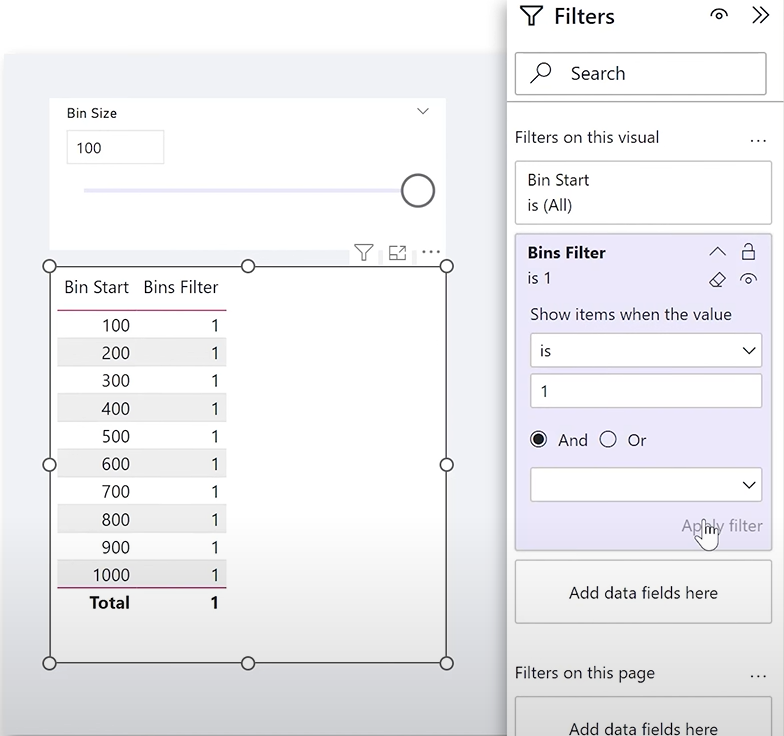The height and width of the screenshot is (736, 784).
Task: Collapse the Bins Filter card chevron
Action: coord(718,252)
